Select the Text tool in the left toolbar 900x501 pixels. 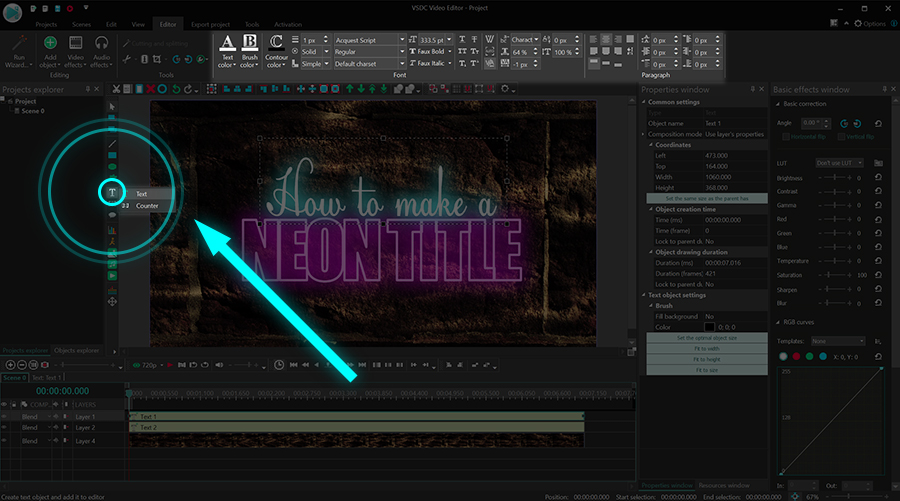[x=112, y=193]
